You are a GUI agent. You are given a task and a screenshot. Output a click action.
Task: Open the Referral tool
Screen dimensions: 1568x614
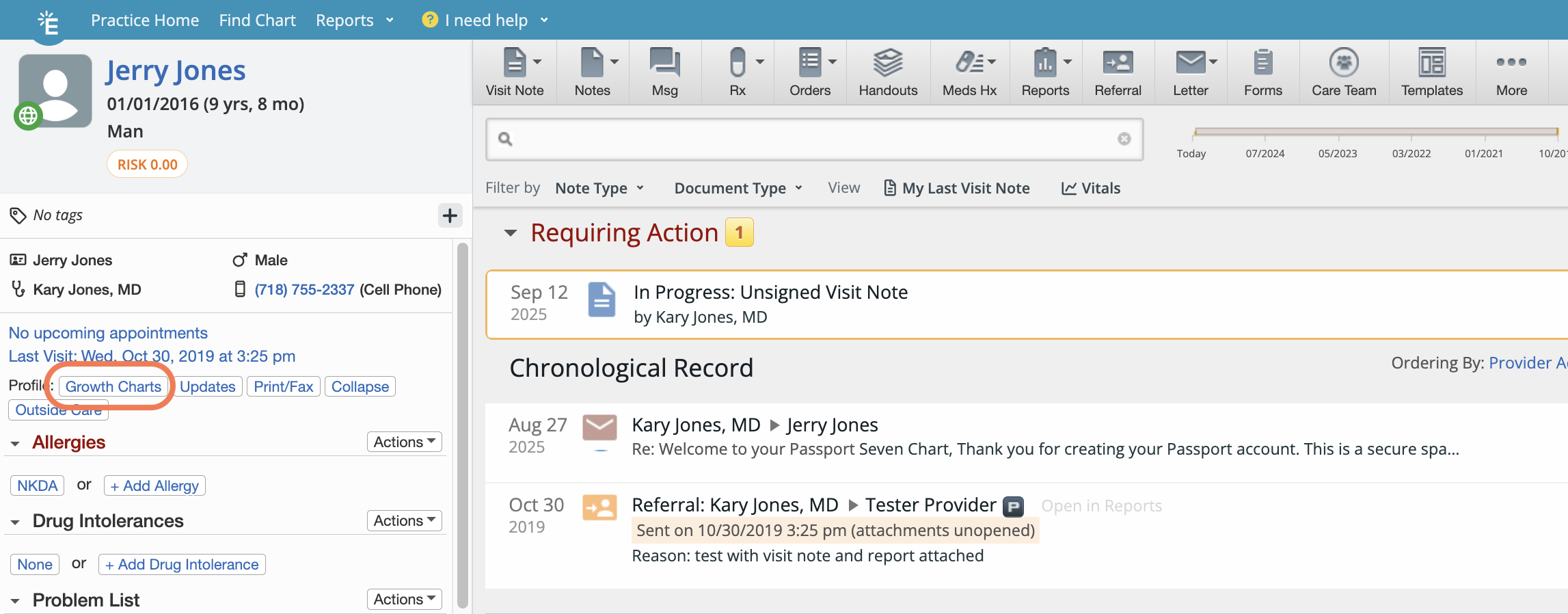tap(1117, 72)
